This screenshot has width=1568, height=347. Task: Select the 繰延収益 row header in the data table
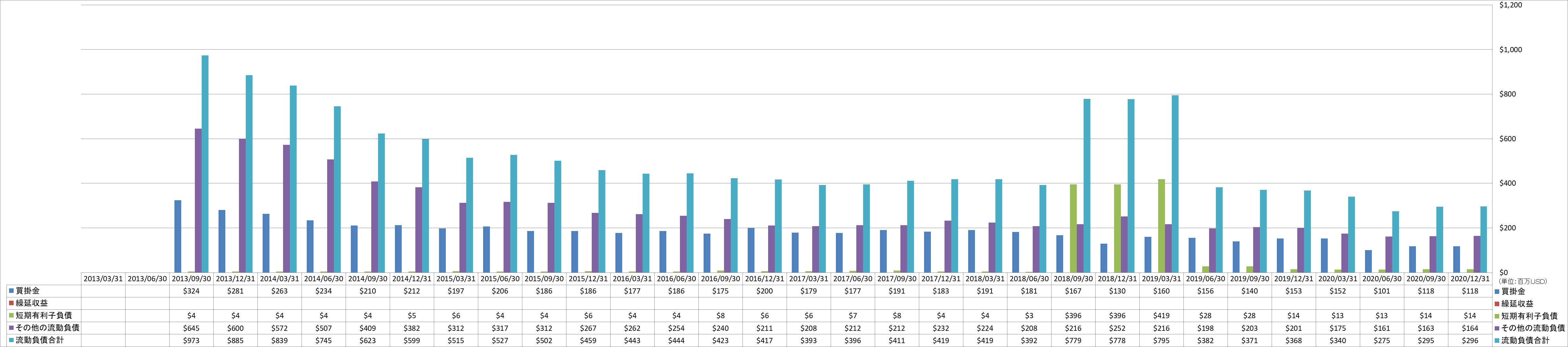44,303
